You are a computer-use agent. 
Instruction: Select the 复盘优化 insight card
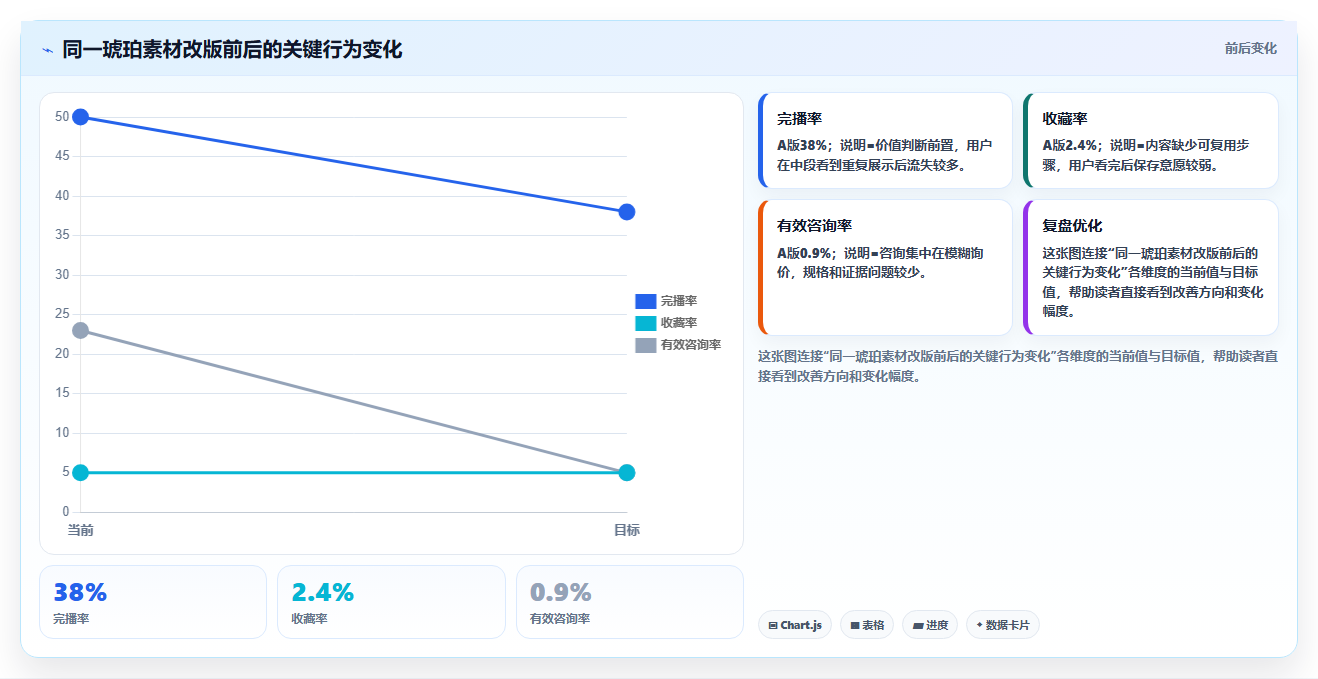coord(1151,267)
